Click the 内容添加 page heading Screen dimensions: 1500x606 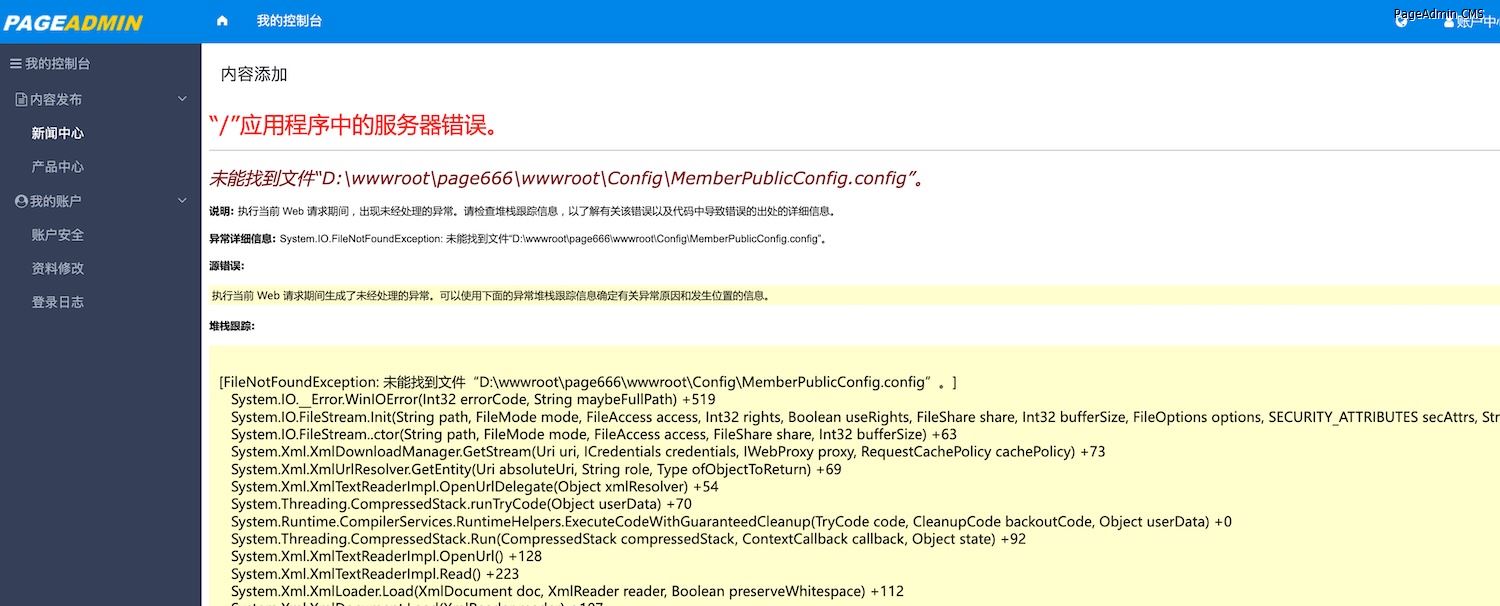[254, 75]
